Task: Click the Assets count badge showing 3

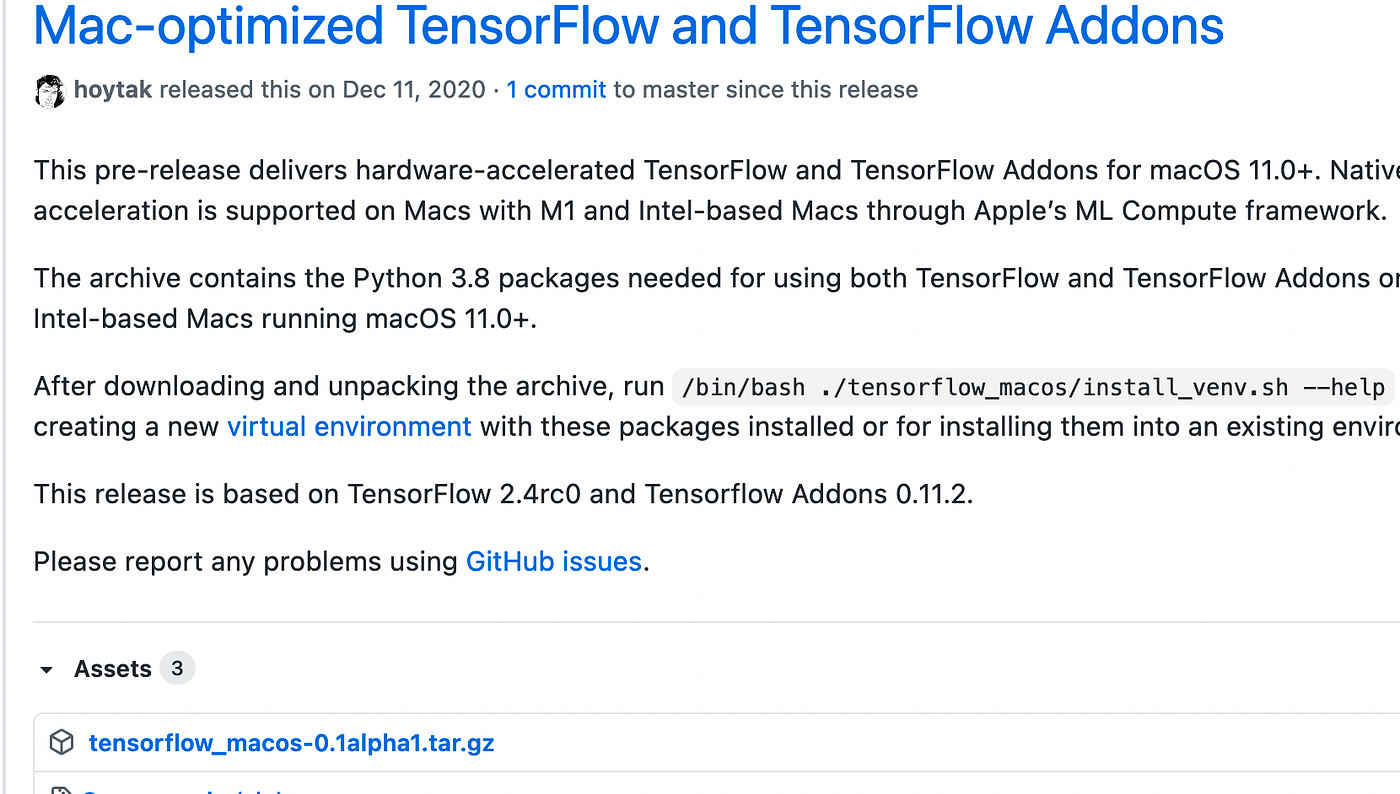Action: tap(177, 668)
